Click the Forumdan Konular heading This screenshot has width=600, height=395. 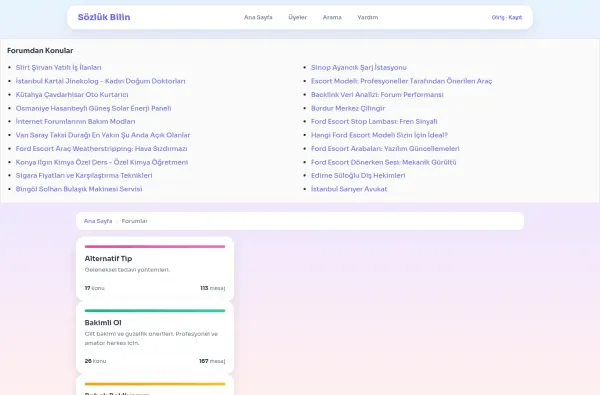pos(40,51)
